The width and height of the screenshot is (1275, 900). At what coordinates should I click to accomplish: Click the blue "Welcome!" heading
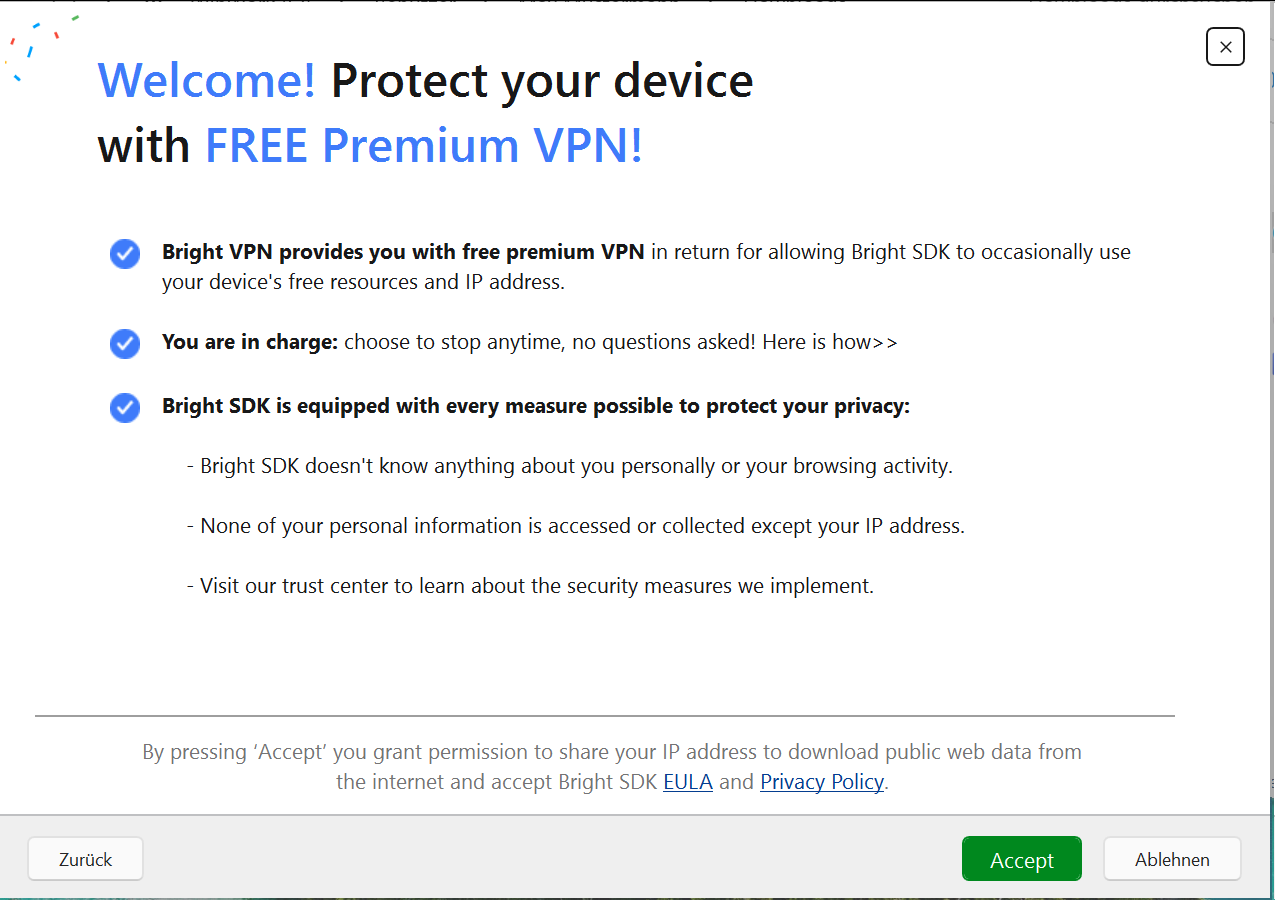pyautogui.click(x=207, y=80)
